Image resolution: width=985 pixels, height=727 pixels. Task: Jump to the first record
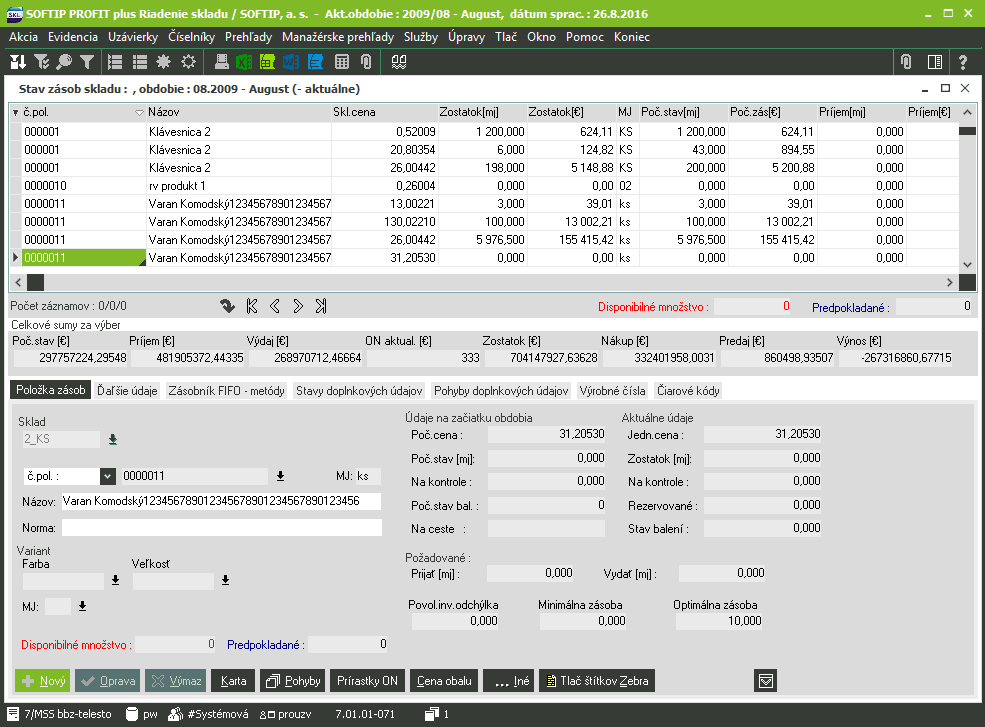coord(252,306)
